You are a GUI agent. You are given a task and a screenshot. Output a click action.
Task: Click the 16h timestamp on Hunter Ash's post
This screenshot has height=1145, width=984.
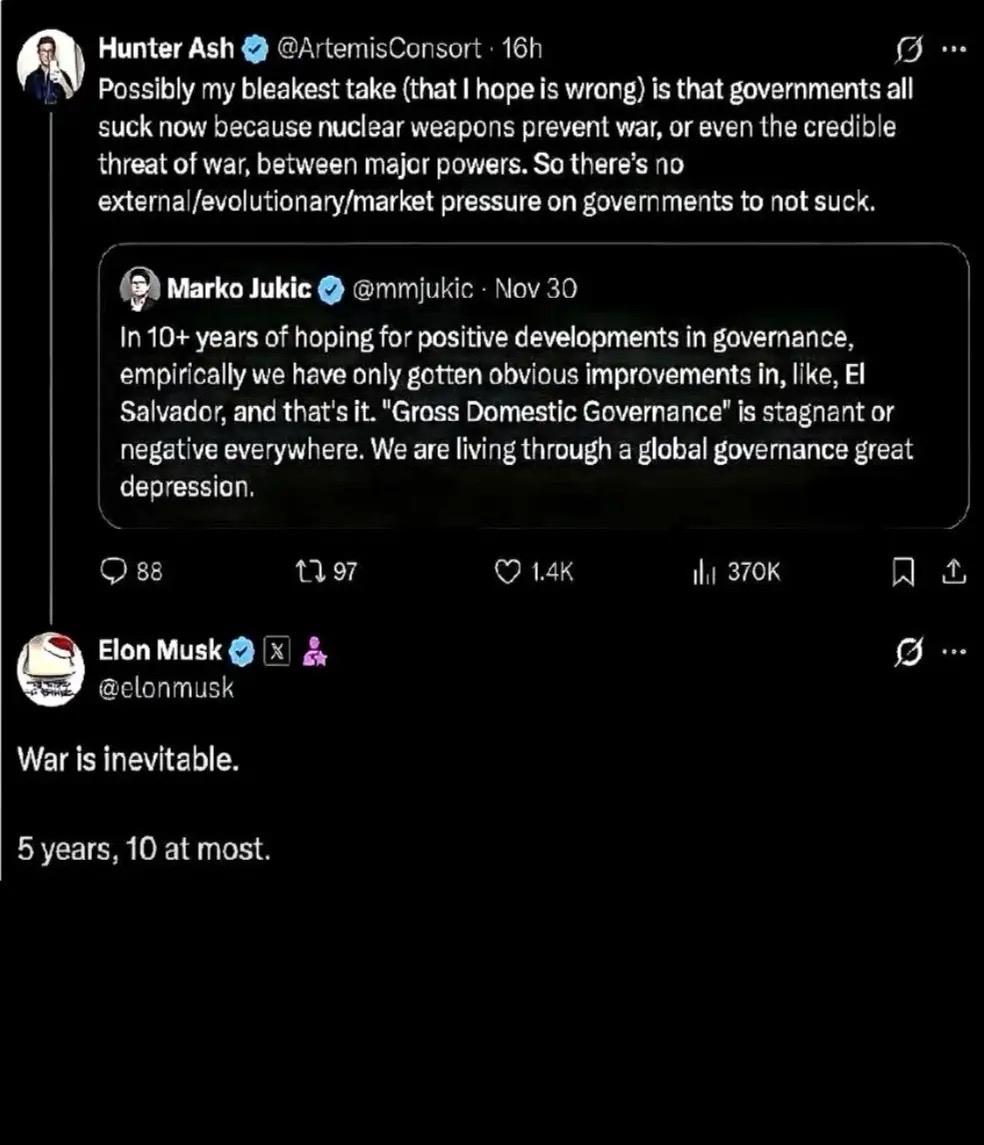tap(521, 48)
